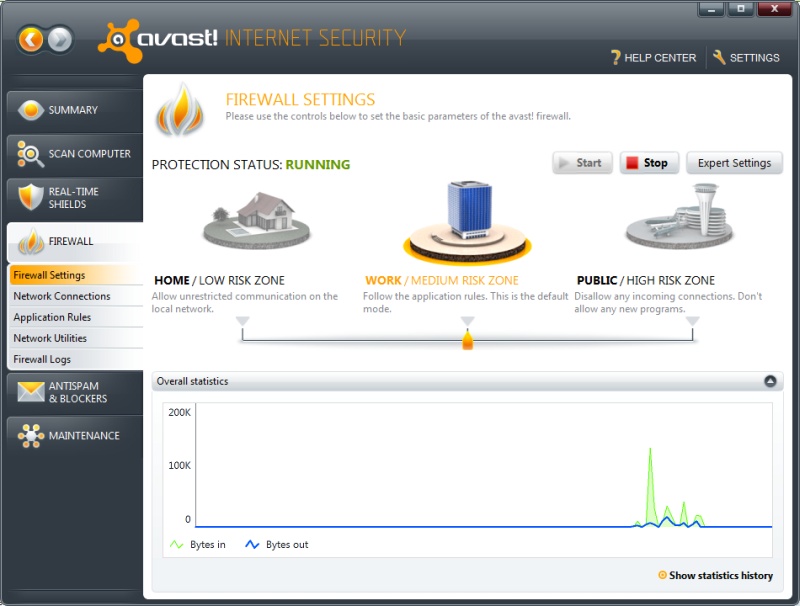
Task: Click the avast! logo icon
Action: 119,41
